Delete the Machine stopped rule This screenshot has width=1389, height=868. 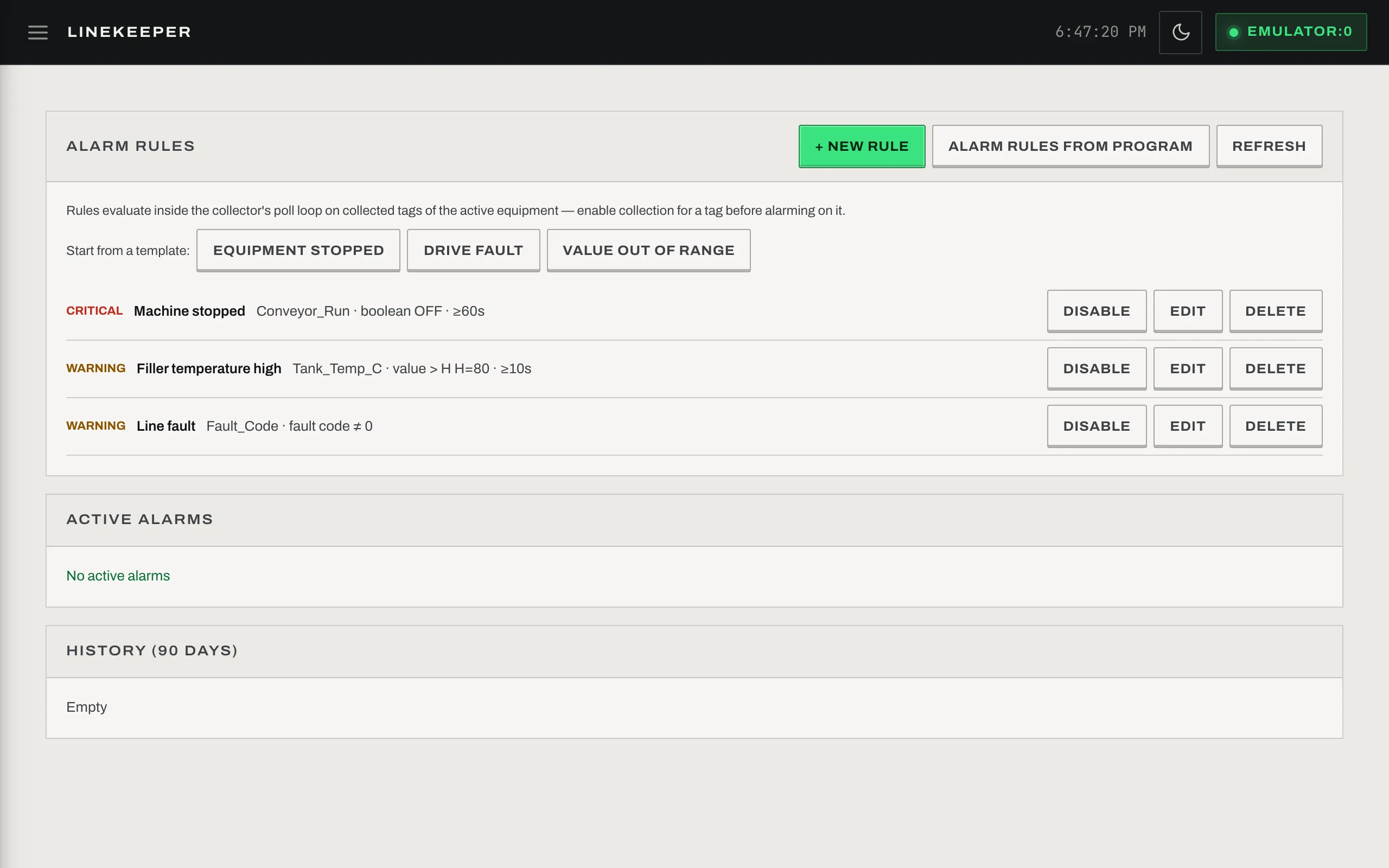1276,311
